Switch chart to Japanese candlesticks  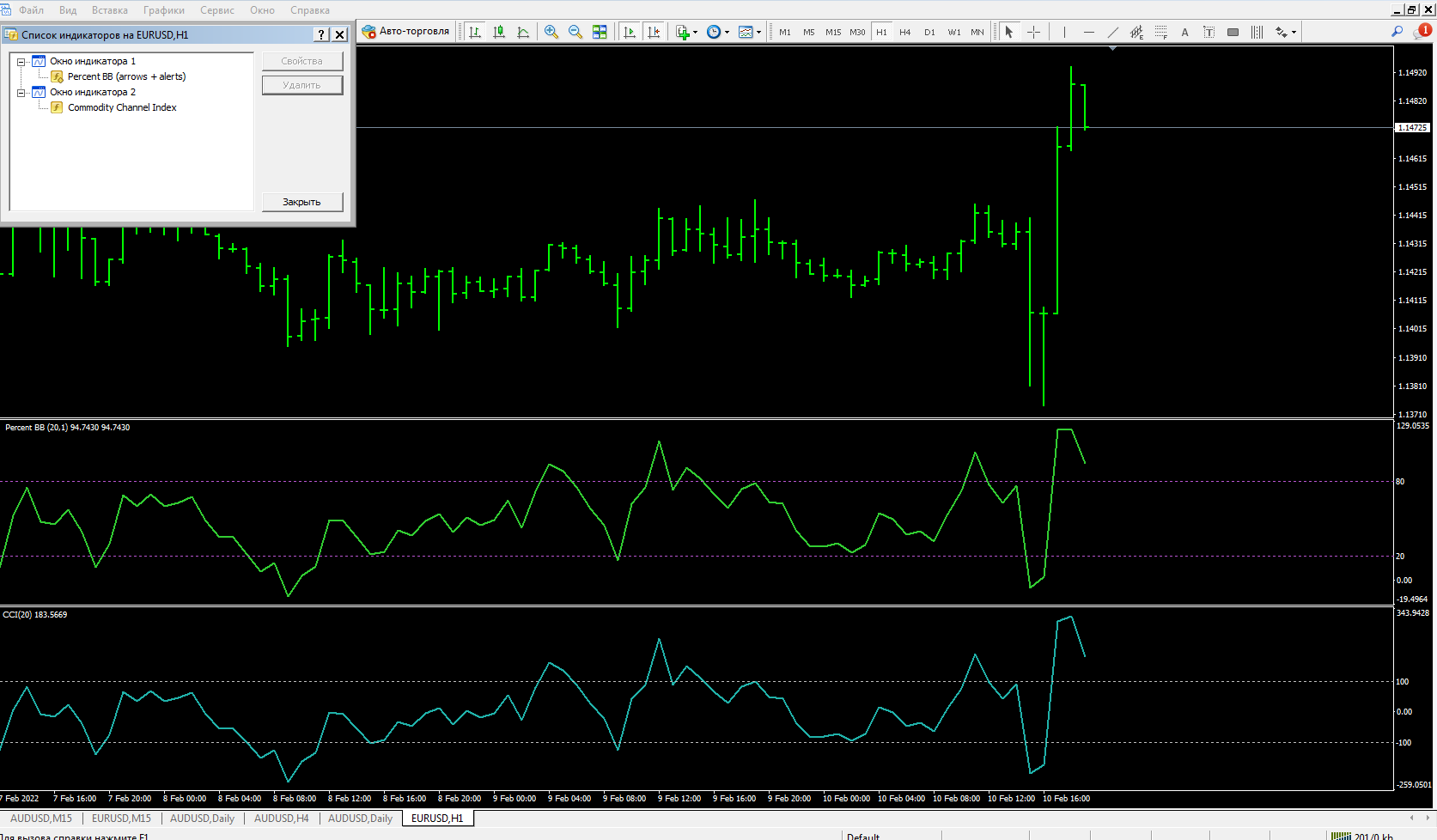pos(499,32)
